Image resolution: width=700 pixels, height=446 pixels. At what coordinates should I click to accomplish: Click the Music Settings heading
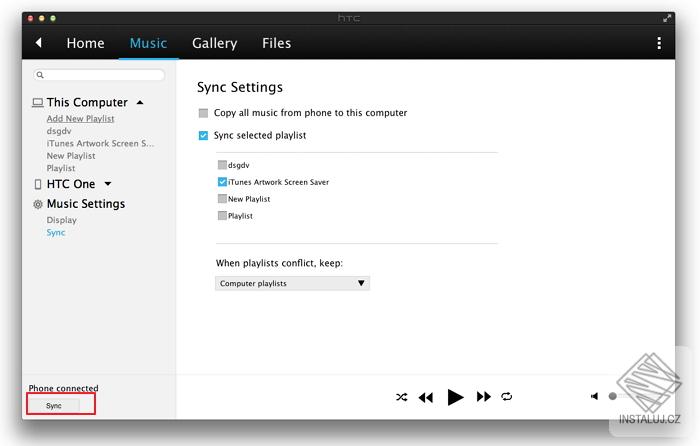tap(86, 204)
